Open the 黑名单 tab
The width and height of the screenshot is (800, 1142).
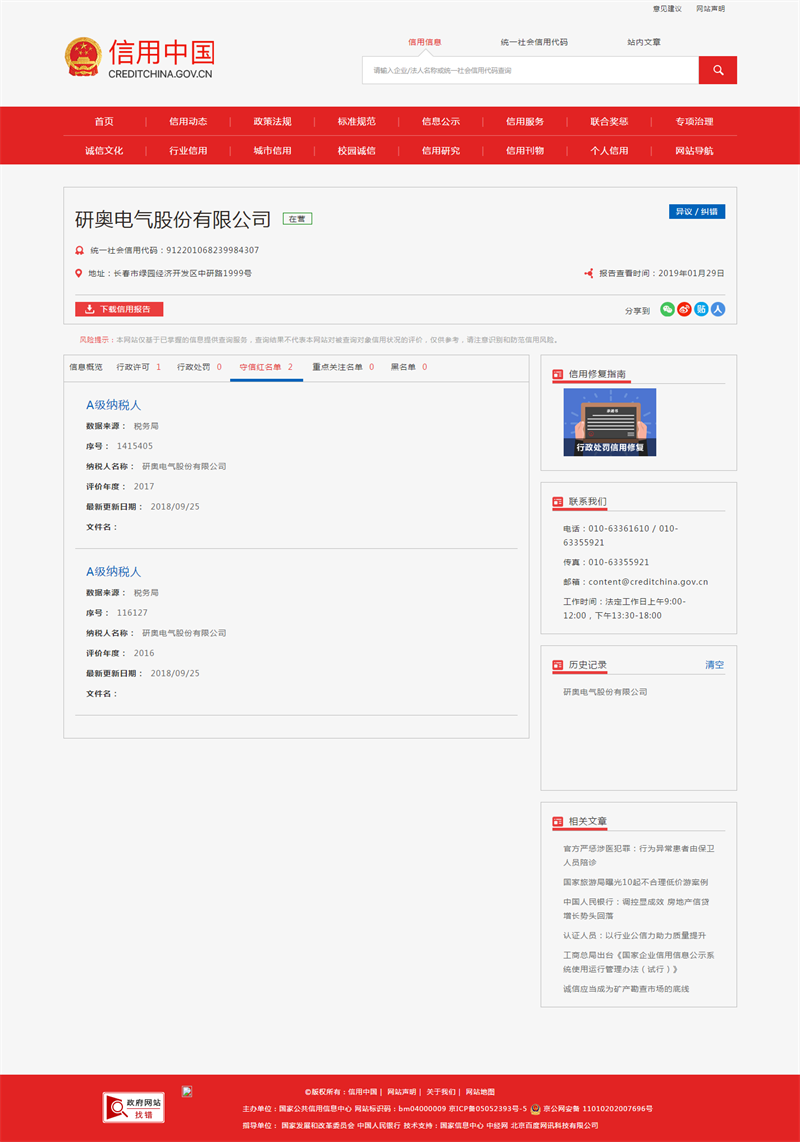(408, 367)
